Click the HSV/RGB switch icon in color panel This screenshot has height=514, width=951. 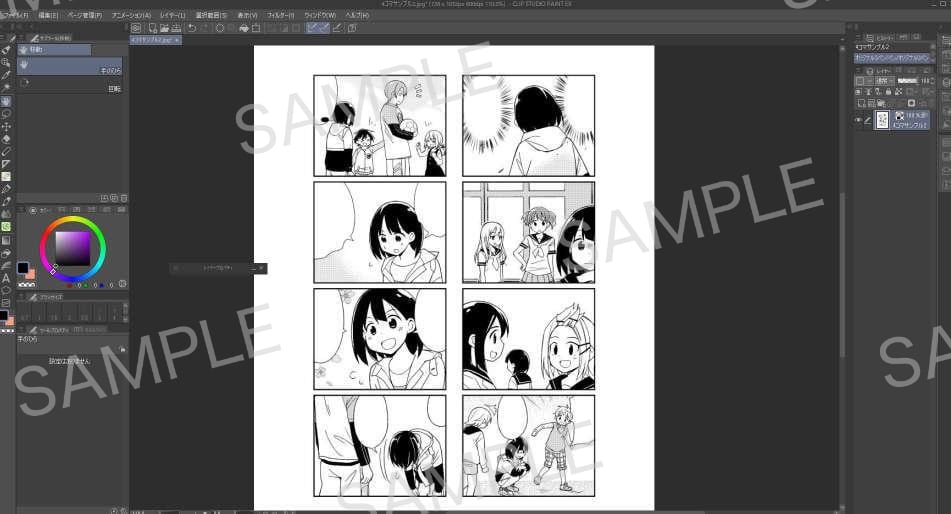click(123, 283)
